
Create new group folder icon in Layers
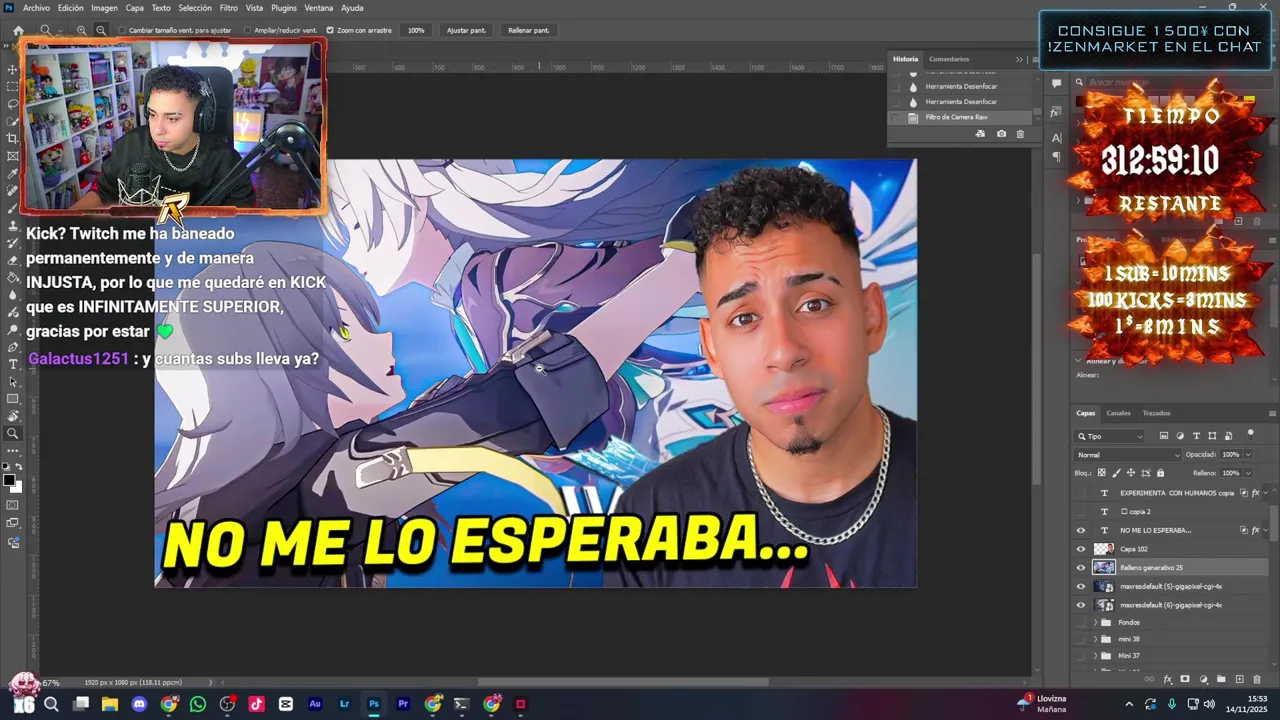click(x=1221, y=679)
